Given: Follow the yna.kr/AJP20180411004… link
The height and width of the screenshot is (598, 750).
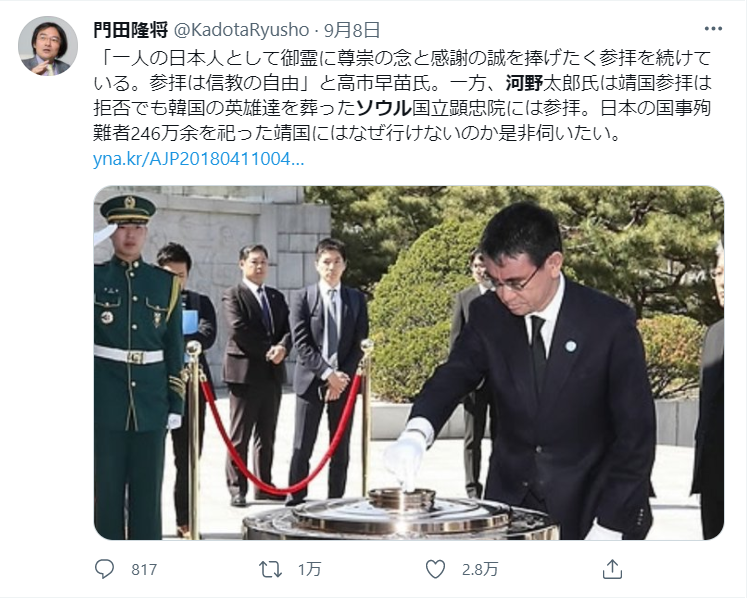Looking at the screenshot, I should point(199,159).
